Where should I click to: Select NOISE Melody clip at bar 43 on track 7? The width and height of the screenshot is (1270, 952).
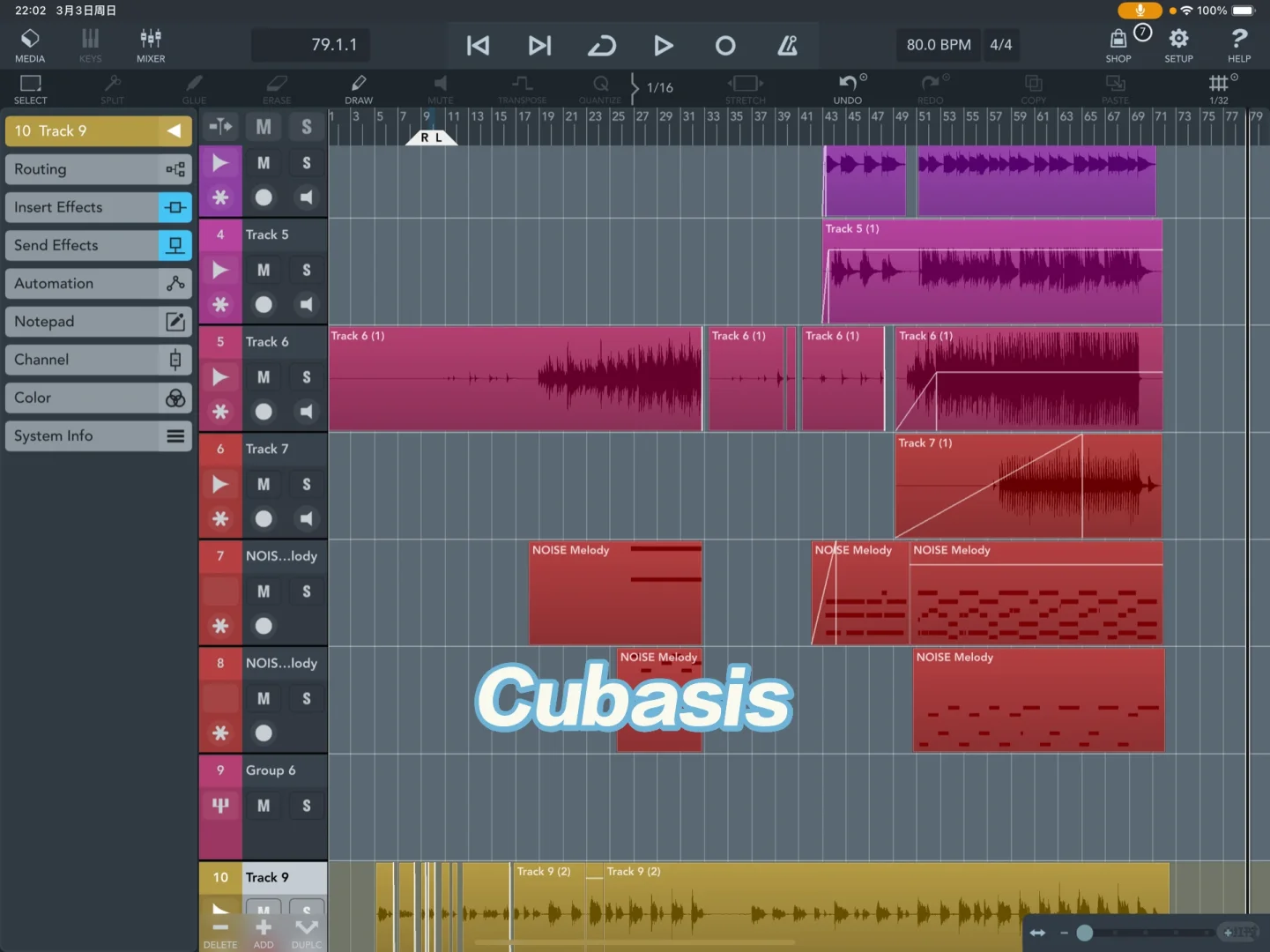859,593
